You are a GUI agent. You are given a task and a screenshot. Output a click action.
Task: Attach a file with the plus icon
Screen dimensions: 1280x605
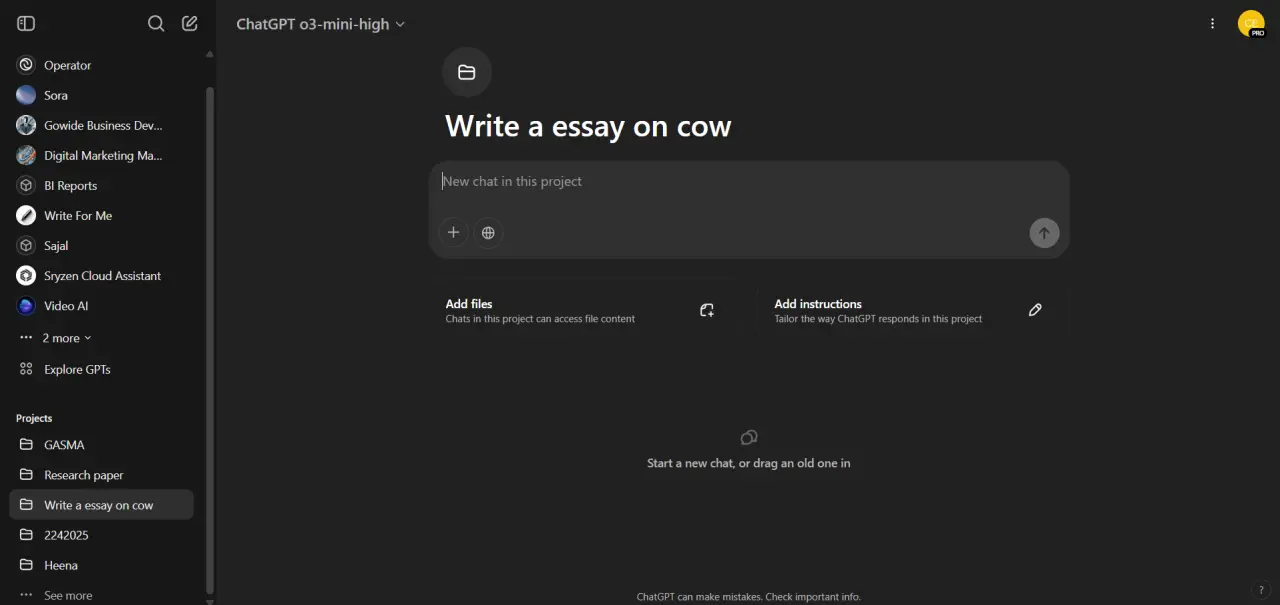(453, 232)
